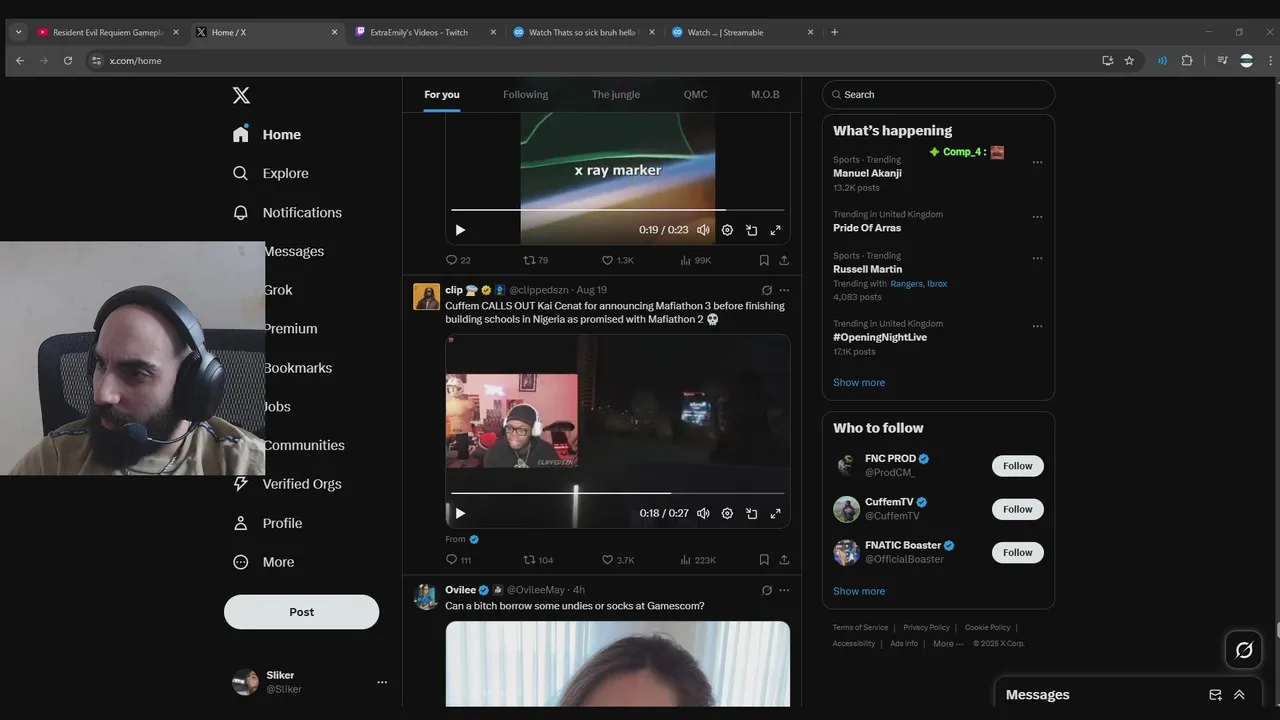Image resolution: width=1280 pixels, height=720 pixels.
Task: Like the post with 3.7K likes
Action: pos(618,560)
